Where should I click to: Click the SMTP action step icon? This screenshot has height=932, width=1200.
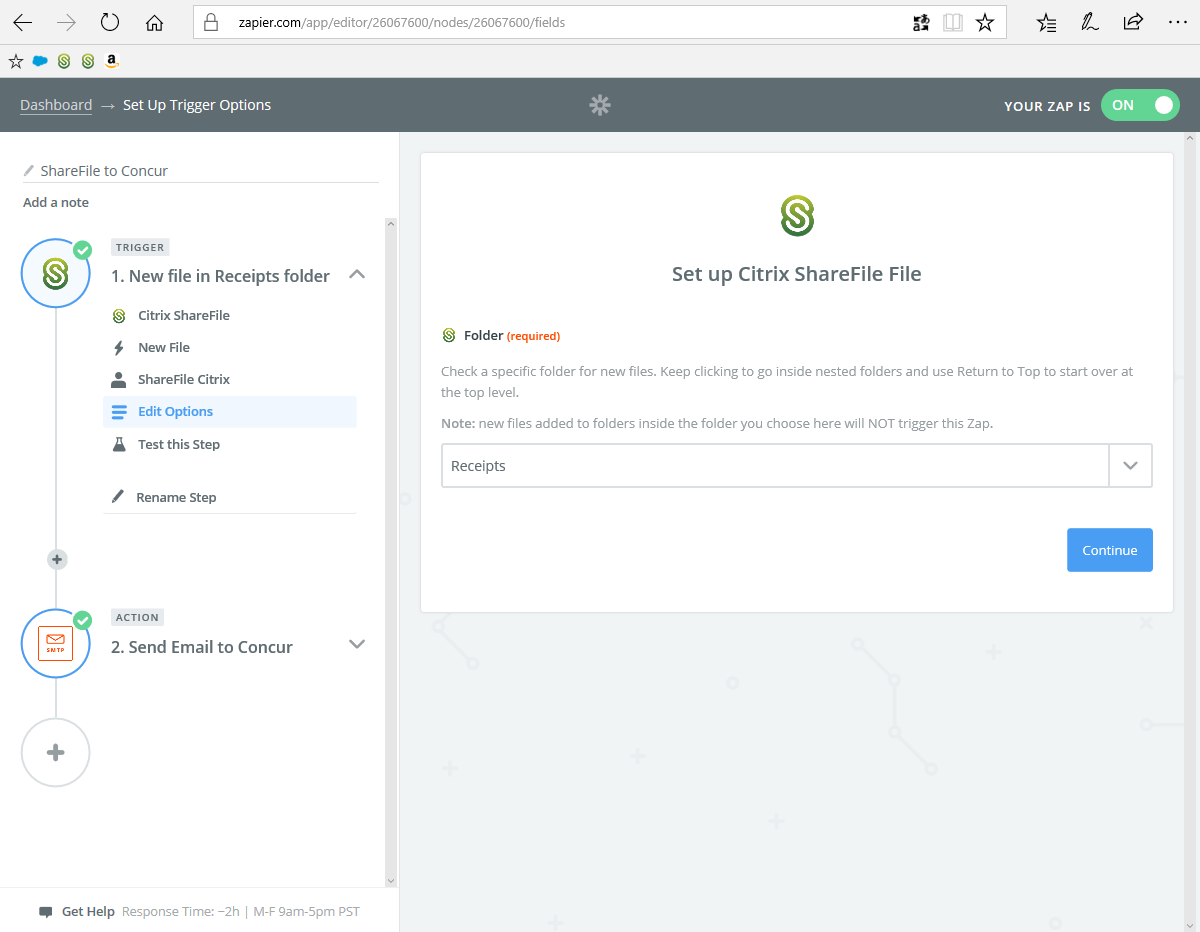(55, 643)
